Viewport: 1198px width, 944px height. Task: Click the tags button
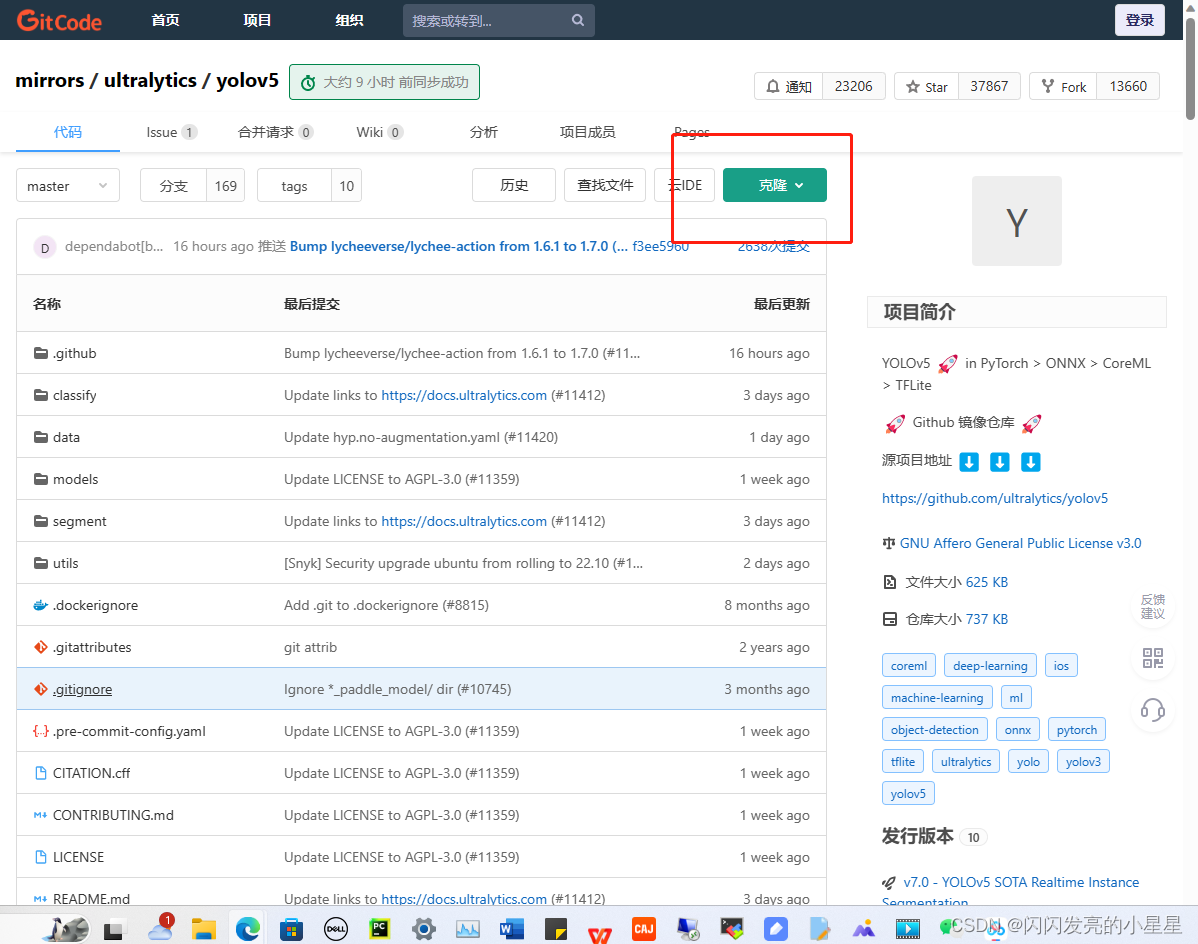294,186
